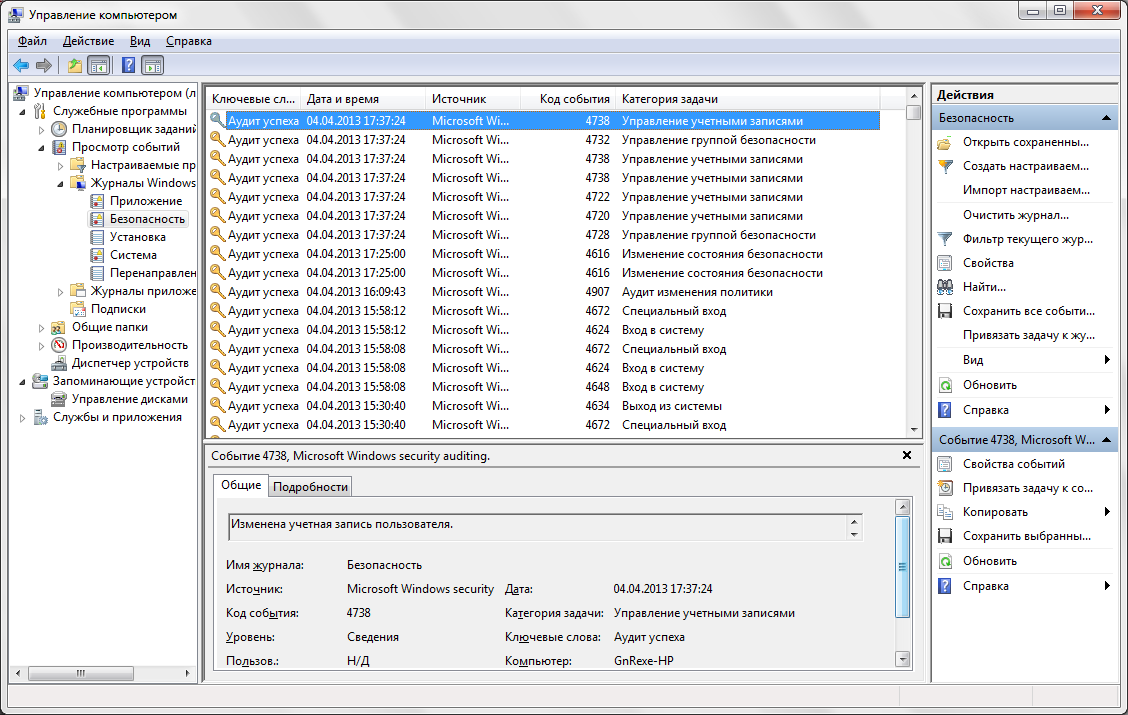The height and width of the screenshot is (715, 1128).
Task: Click Импорт настраиваем... action
Action: [1027, 191]
